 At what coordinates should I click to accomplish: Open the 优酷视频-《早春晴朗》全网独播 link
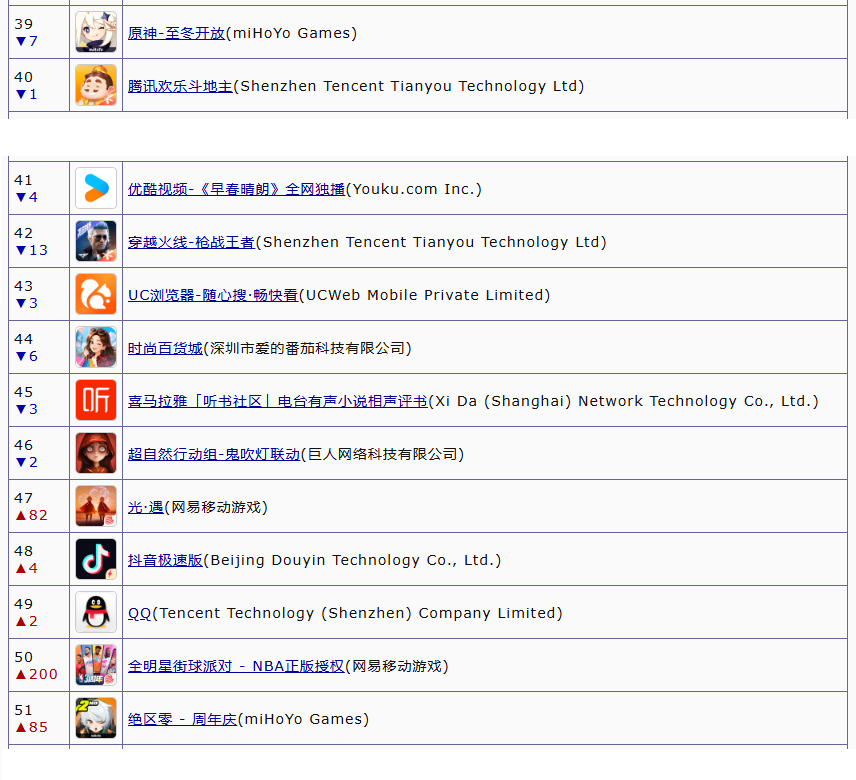(236, 189)
